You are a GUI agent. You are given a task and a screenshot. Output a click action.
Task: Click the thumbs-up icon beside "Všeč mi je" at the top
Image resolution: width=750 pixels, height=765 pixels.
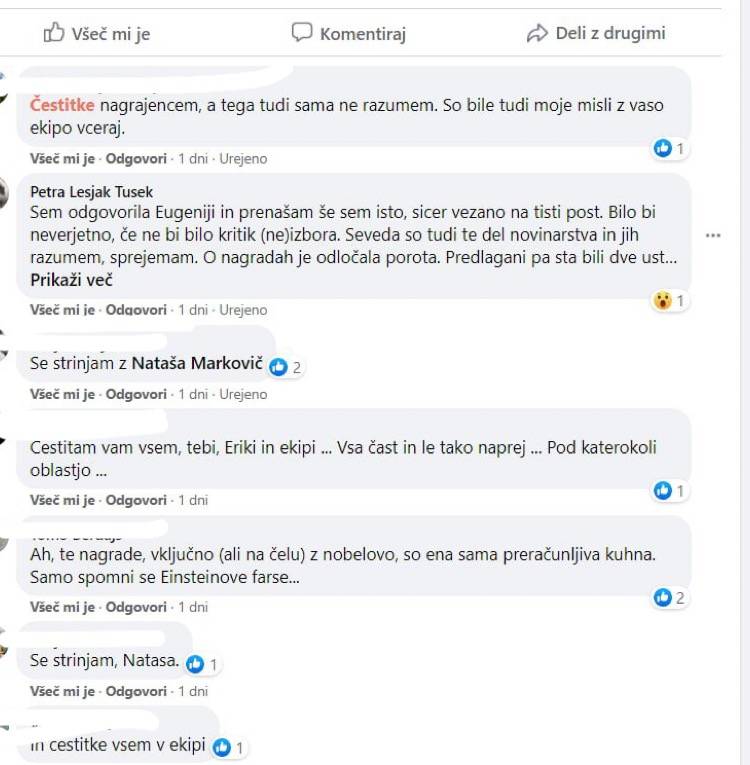pos(54,33)
